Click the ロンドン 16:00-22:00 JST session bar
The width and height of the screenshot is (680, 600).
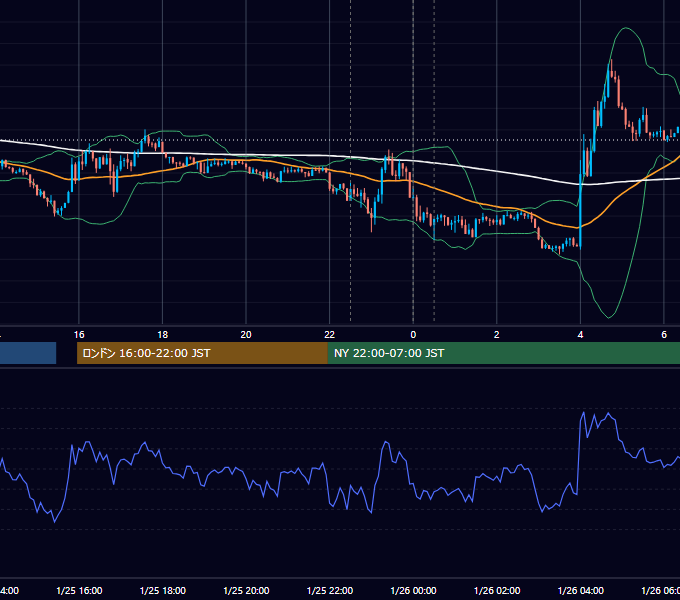pyautogui.click(x=202, y=353)
